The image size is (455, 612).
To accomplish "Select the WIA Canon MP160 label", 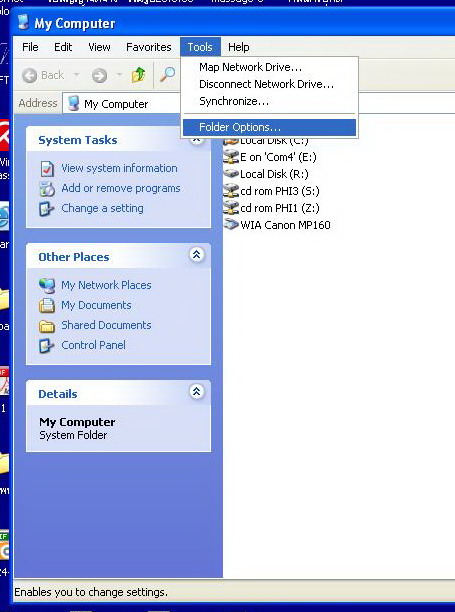I will 285,225.
